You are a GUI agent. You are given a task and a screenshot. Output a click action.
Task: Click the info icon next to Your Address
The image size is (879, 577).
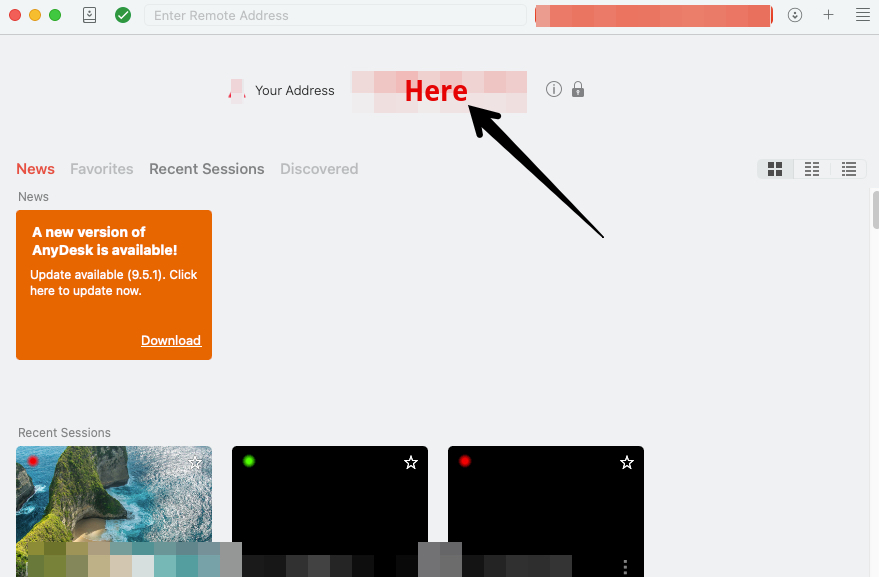coord(553,89)
